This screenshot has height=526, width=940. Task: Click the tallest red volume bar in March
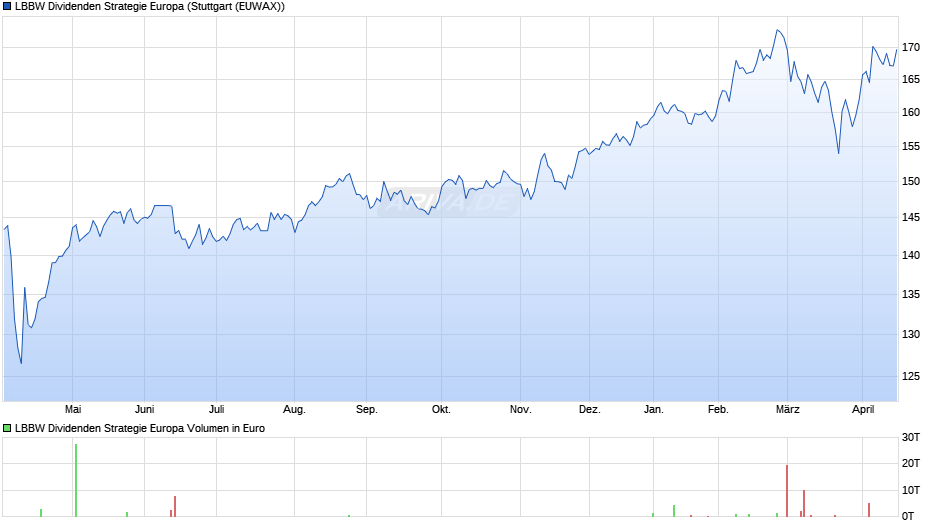(787, 491)
